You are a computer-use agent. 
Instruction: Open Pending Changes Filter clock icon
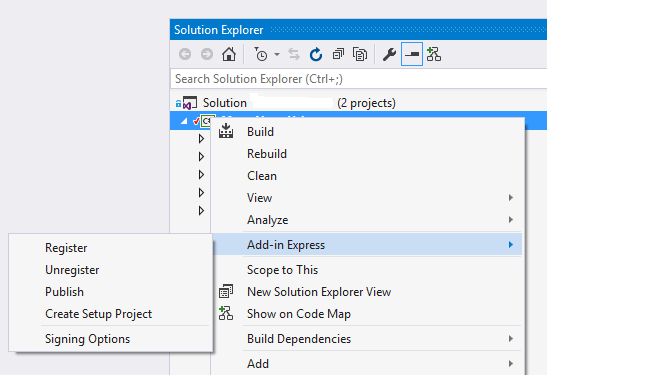[261, 54]
